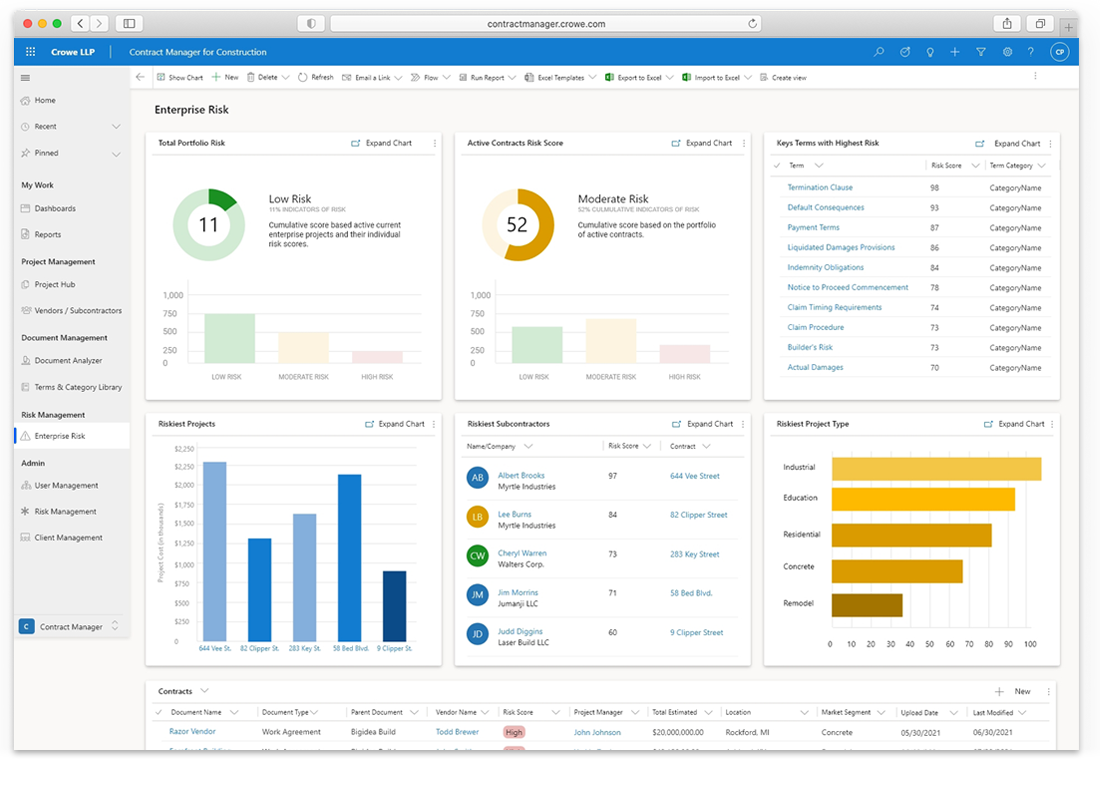1100x800 pixels.
Task: Click the search magnifier in header
Action: [x=879, y=52]
